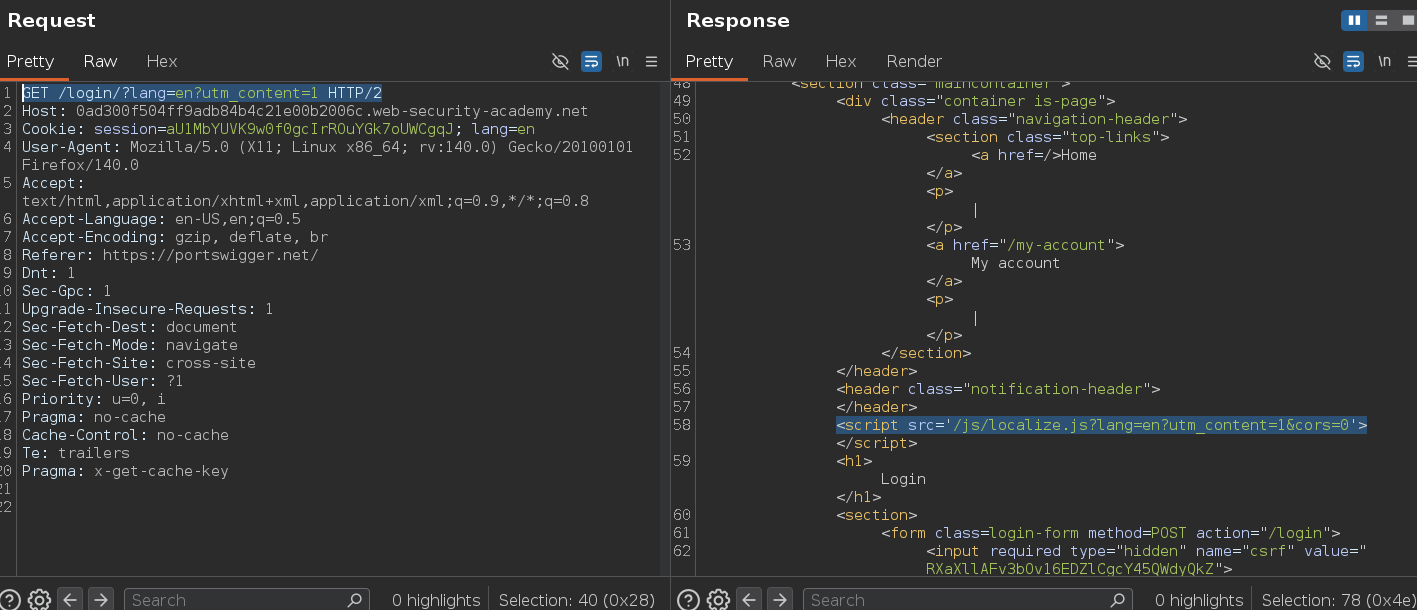Viewport: 1417px width, 610px height.
Task: Open search settings gear below Response
Action: tap(718, 599)
